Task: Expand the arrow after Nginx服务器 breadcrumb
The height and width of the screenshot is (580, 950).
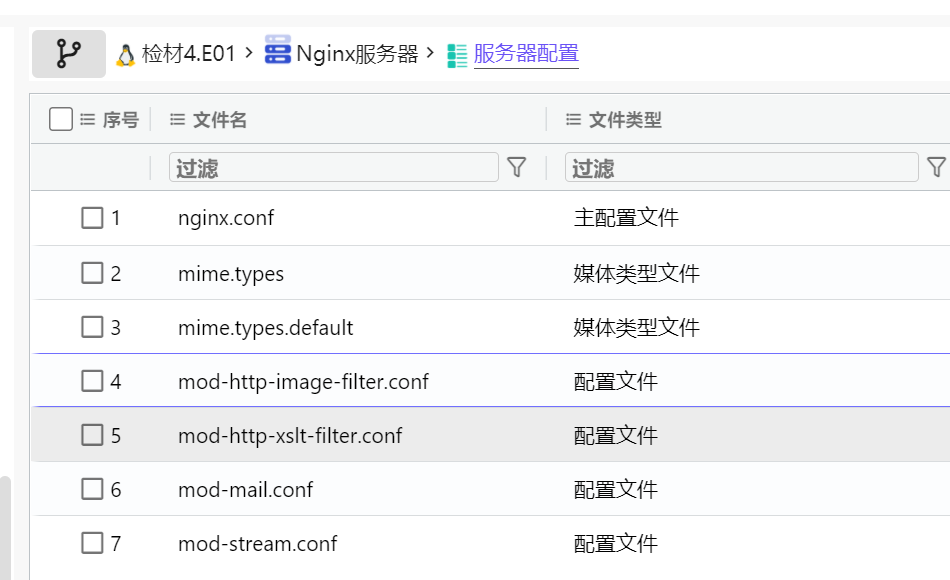Action: (430, 51)
